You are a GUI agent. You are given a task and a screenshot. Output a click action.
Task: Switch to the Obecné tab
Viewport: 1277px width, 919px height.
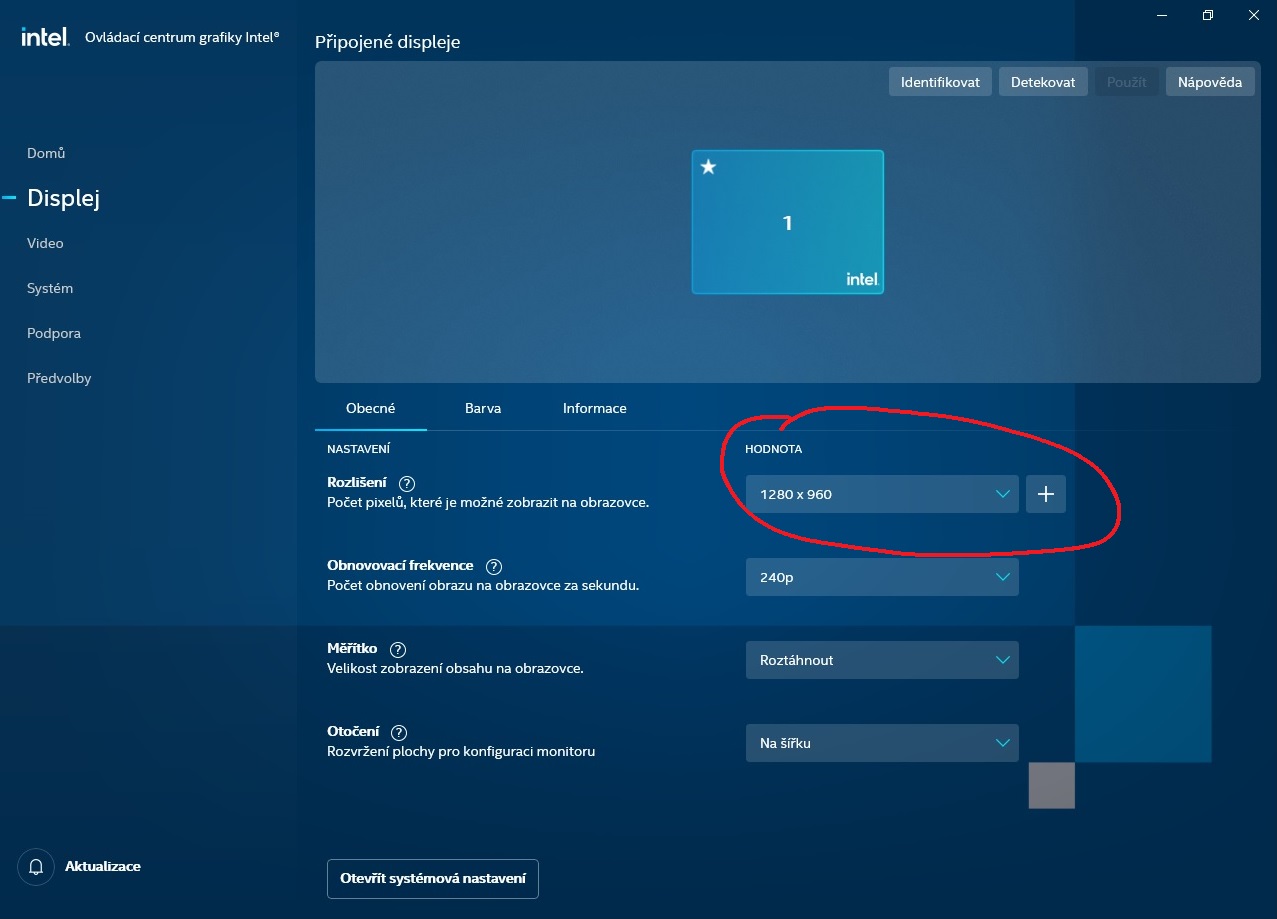(x=371, y=408)
